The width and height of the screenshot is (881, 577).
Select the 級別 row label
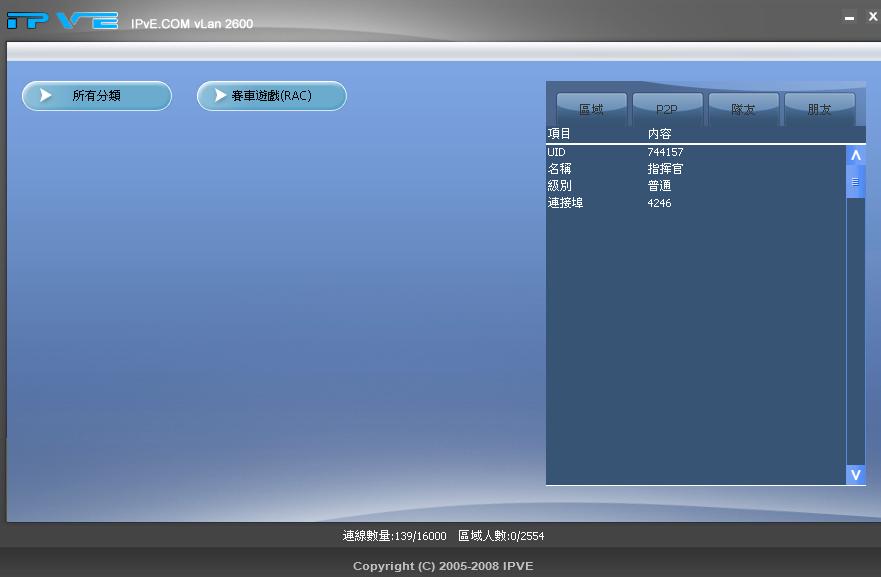(560, 185)
